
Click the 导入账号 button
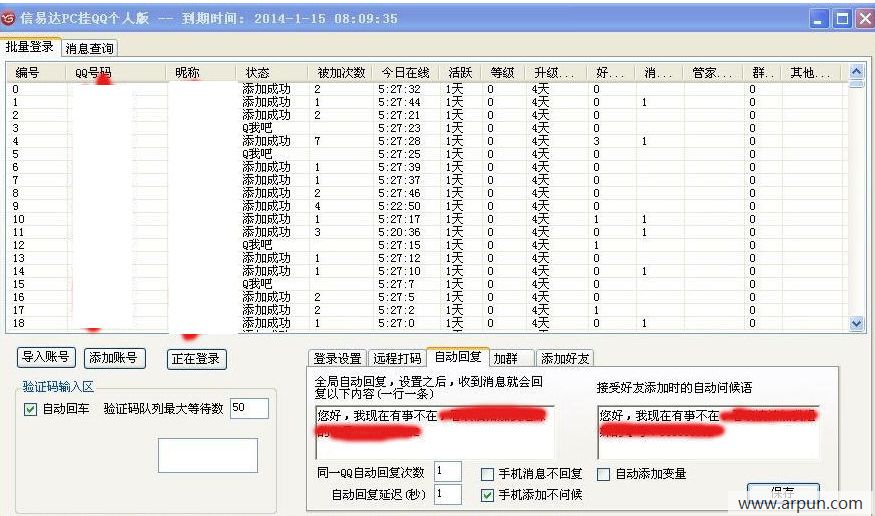46,357
